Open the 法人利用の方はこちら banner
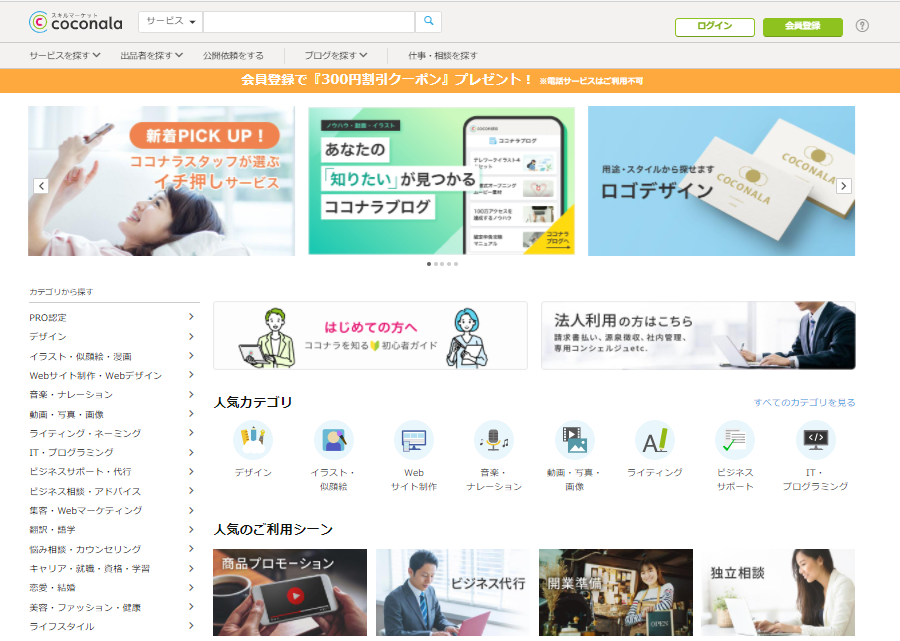 (698, 336)
